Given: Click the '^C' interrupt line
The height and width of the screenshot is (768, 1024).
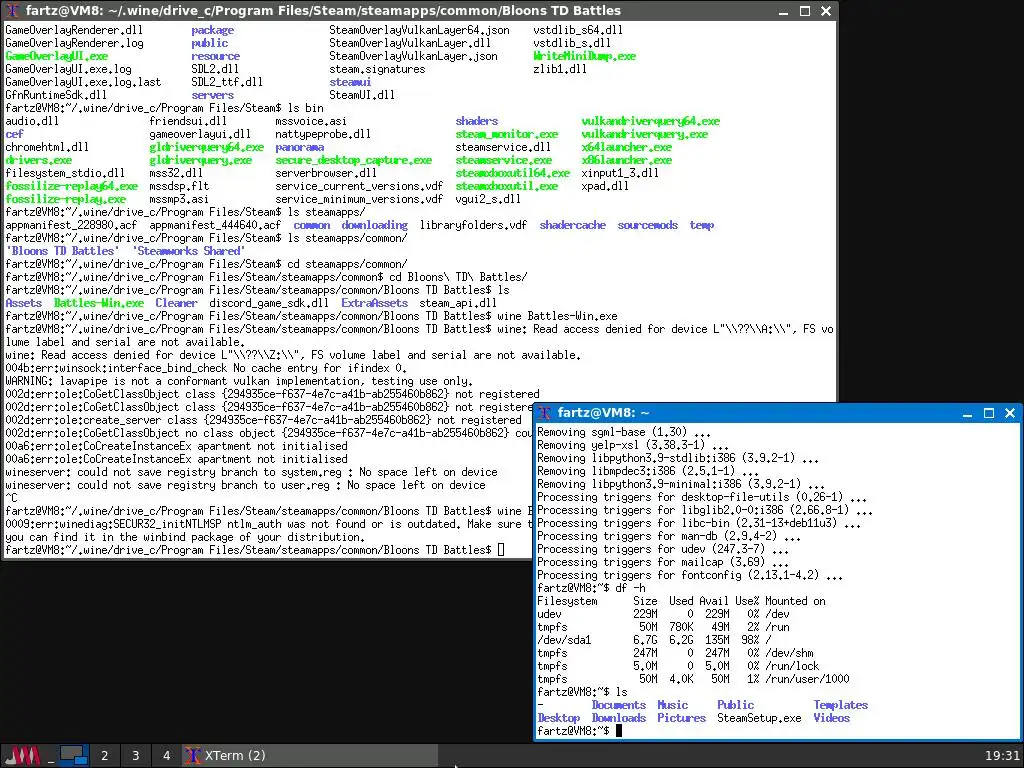Looking at the screenshot, I should [11, 498].
